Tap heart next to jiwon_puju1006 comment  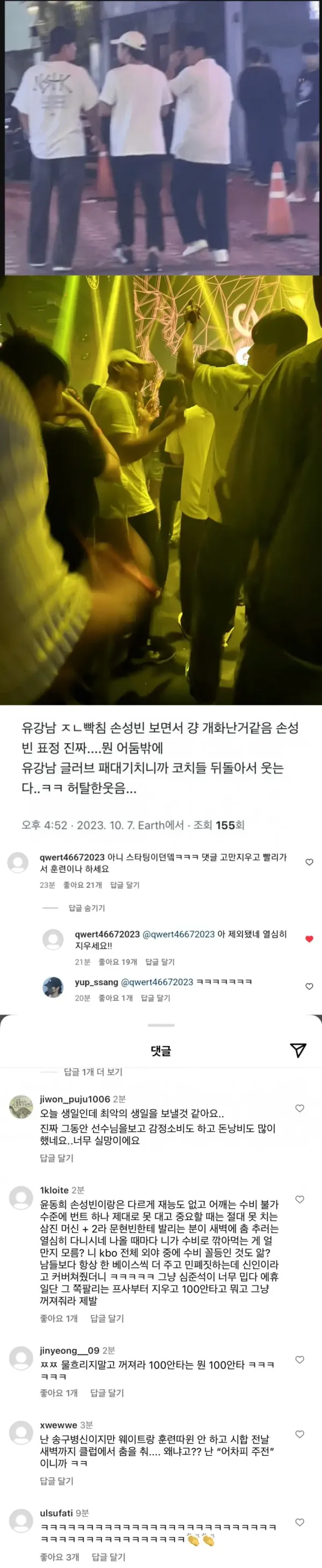(299, 1108)
